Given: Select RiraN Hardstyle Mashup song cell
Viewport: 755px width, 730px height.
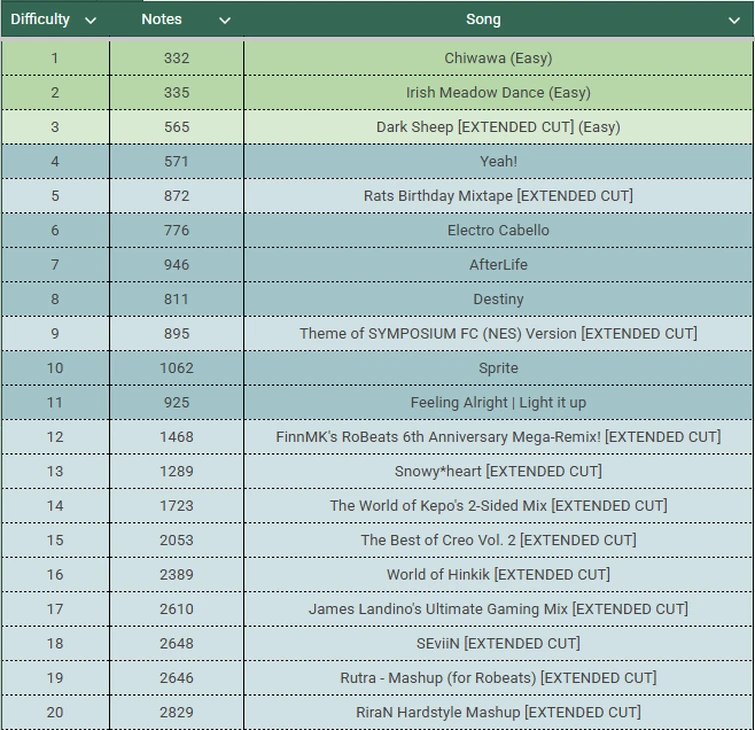Looking at the screenshot, I should (x=498, y=712).
